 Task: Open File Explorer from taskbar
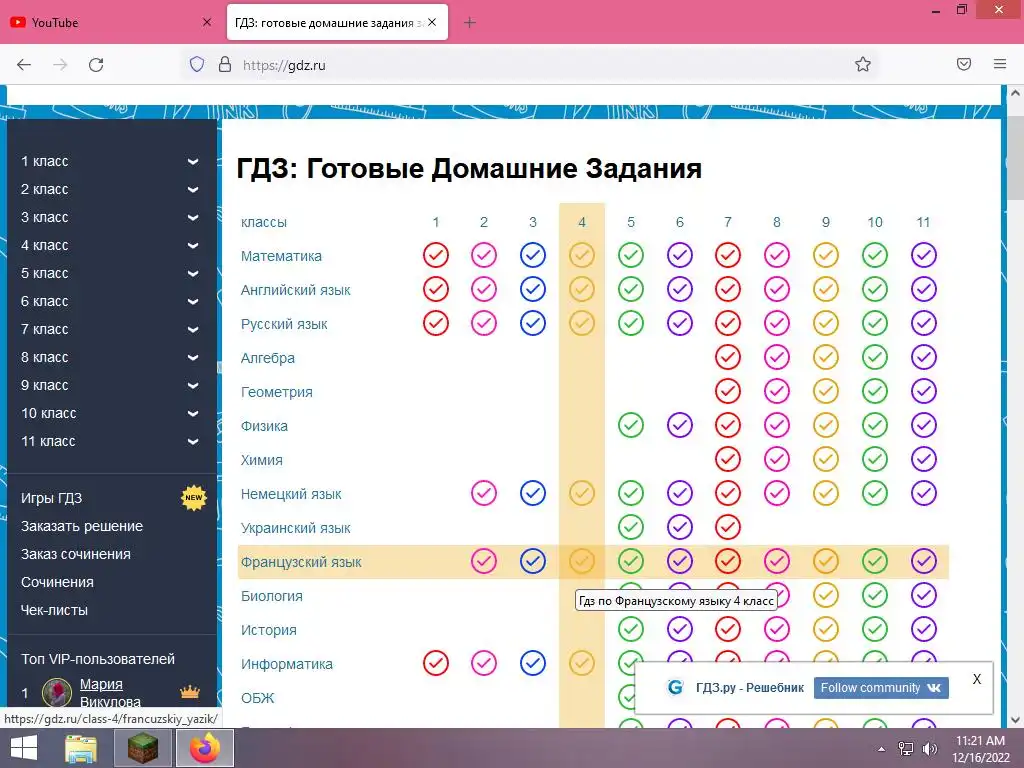[81, 748]
